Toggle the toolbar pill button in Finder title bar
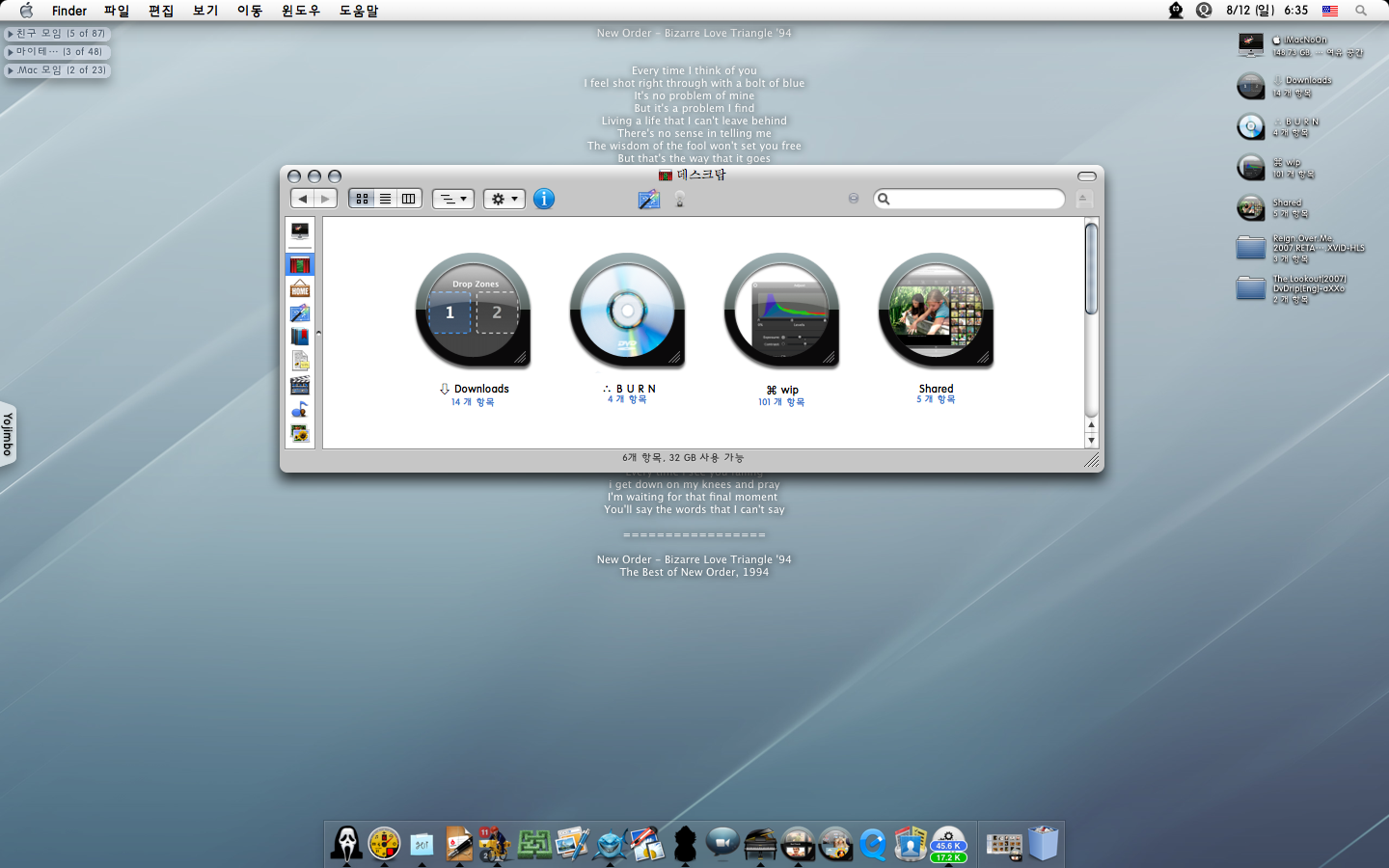Viewport: 1389px width, 868px height. click(x=1087, y=176)
